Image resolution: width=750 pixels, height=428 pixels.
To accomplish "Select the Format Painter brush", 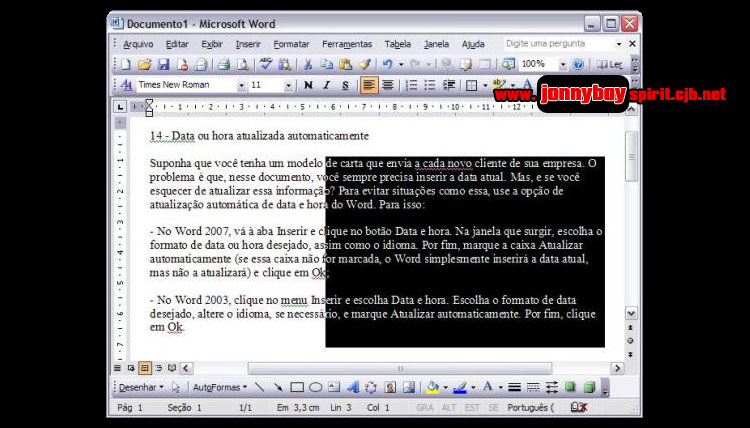I will [x=365, y=64].
